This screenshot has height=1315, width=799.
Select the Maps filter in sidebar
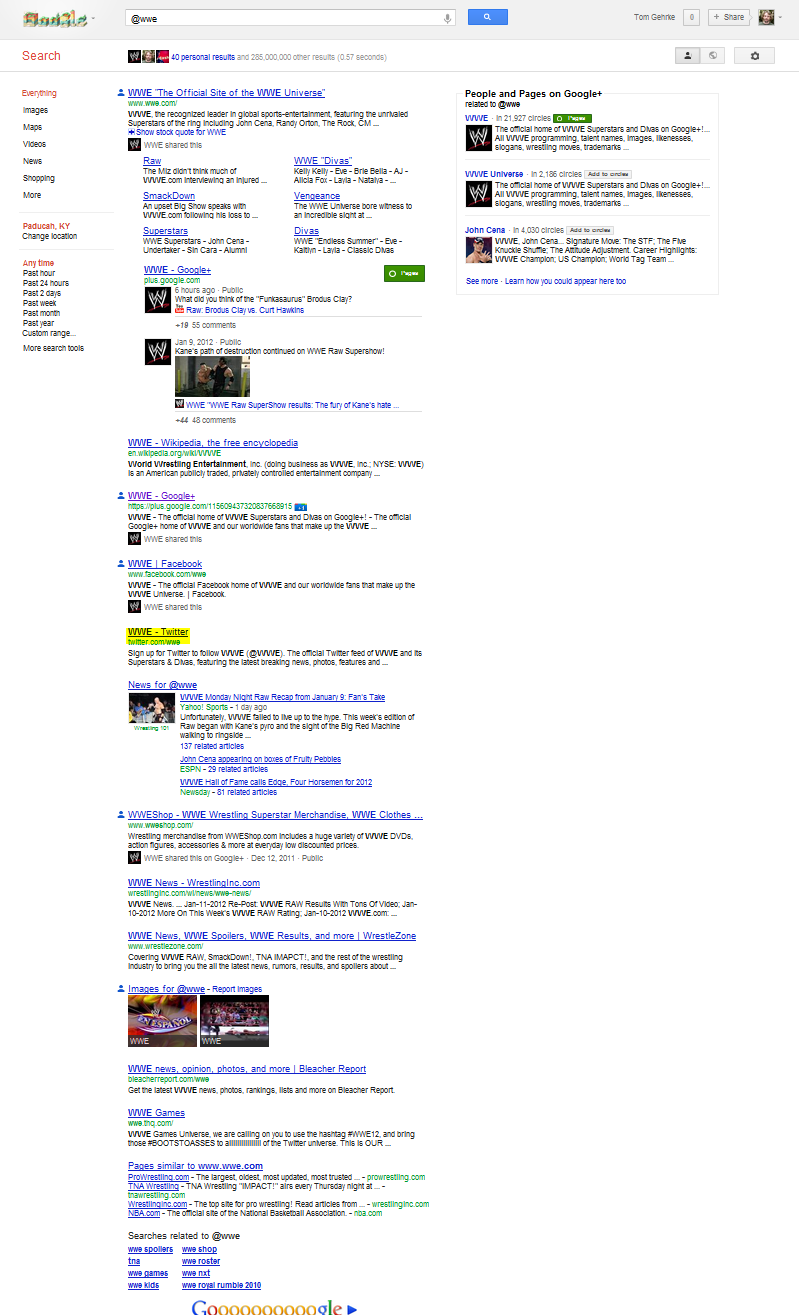33,128
